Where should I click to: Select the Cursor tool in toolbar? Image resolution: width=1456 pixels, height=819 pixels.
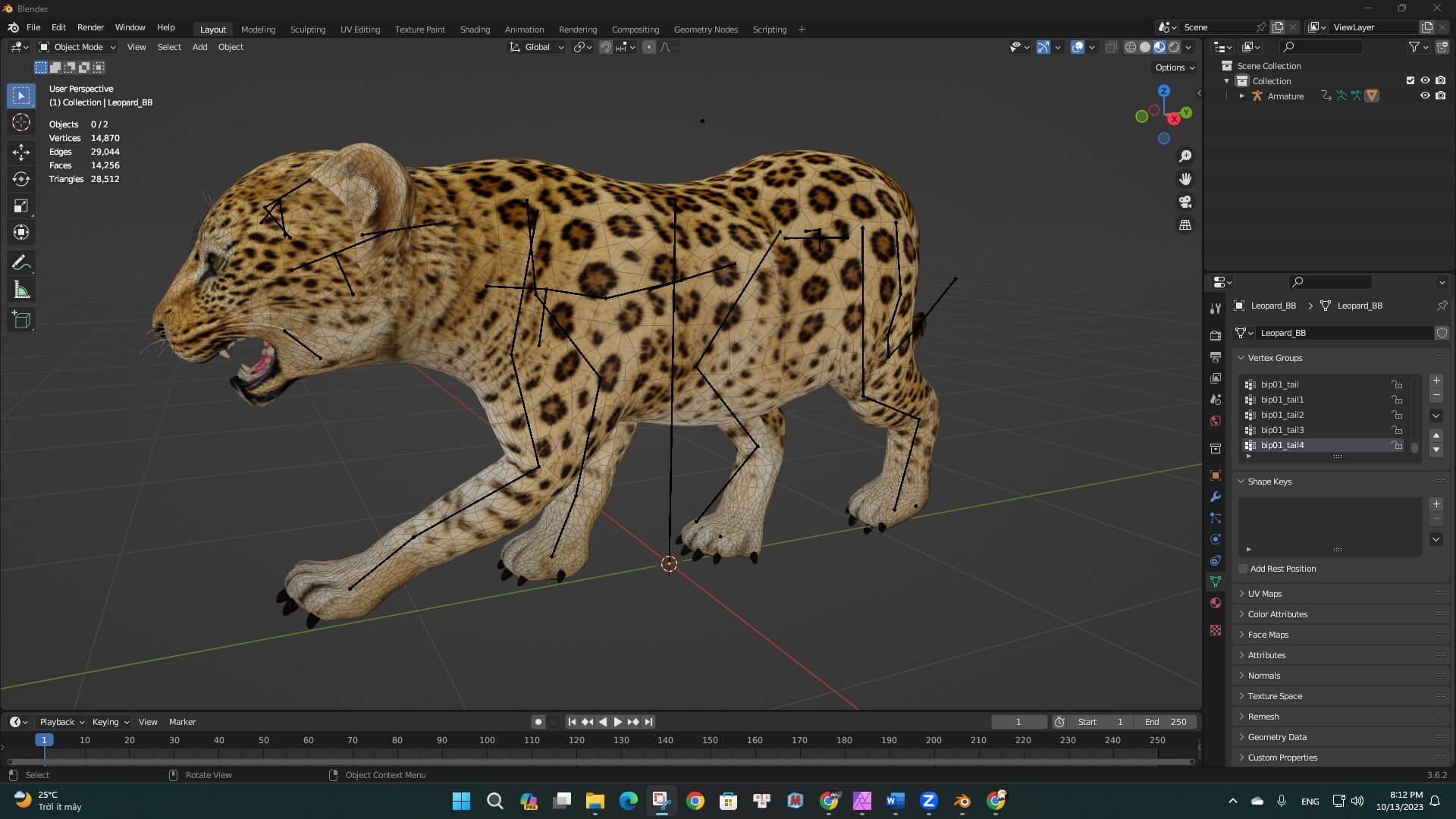click(21, 122)
